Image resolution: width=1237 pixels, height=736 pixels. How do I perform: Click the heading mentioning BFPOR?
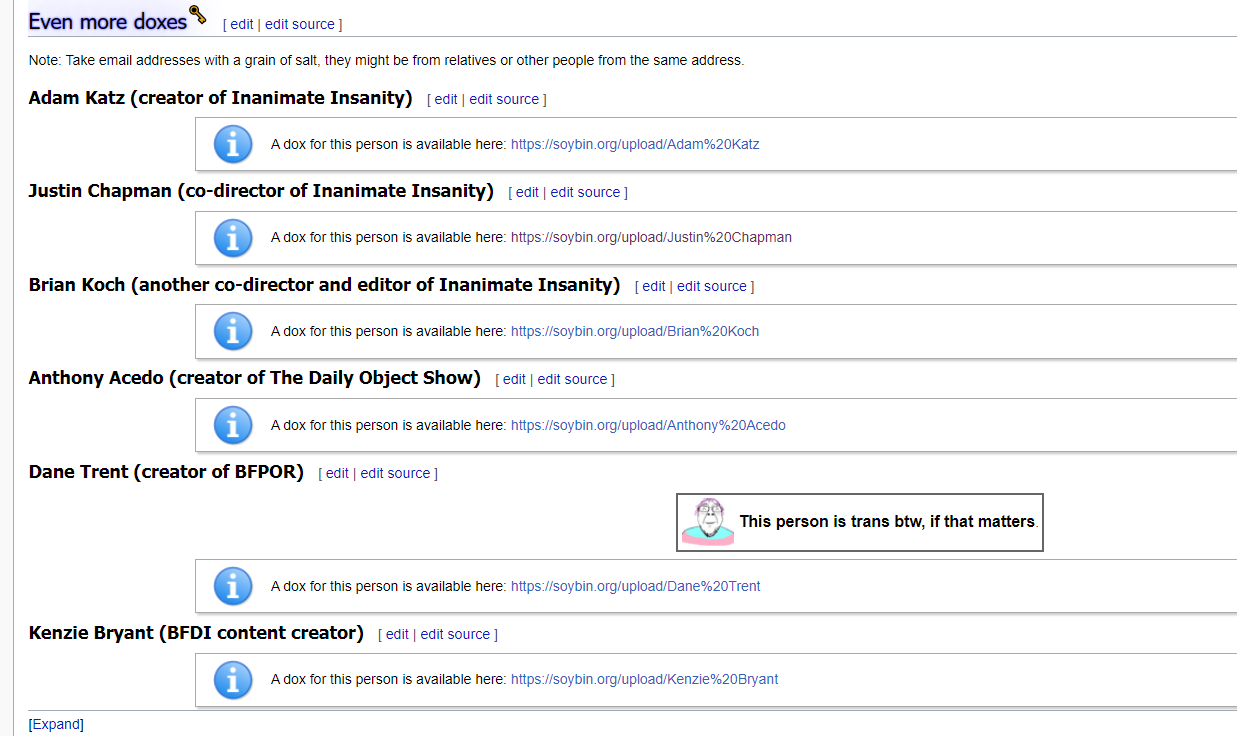[x=166, y=471]
